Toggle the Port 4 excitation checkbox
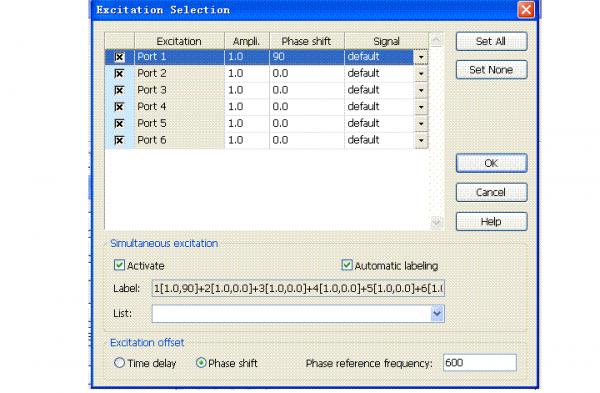Image resolution: width=600 pixels, height=393 pixels. (x=119, y=107)
